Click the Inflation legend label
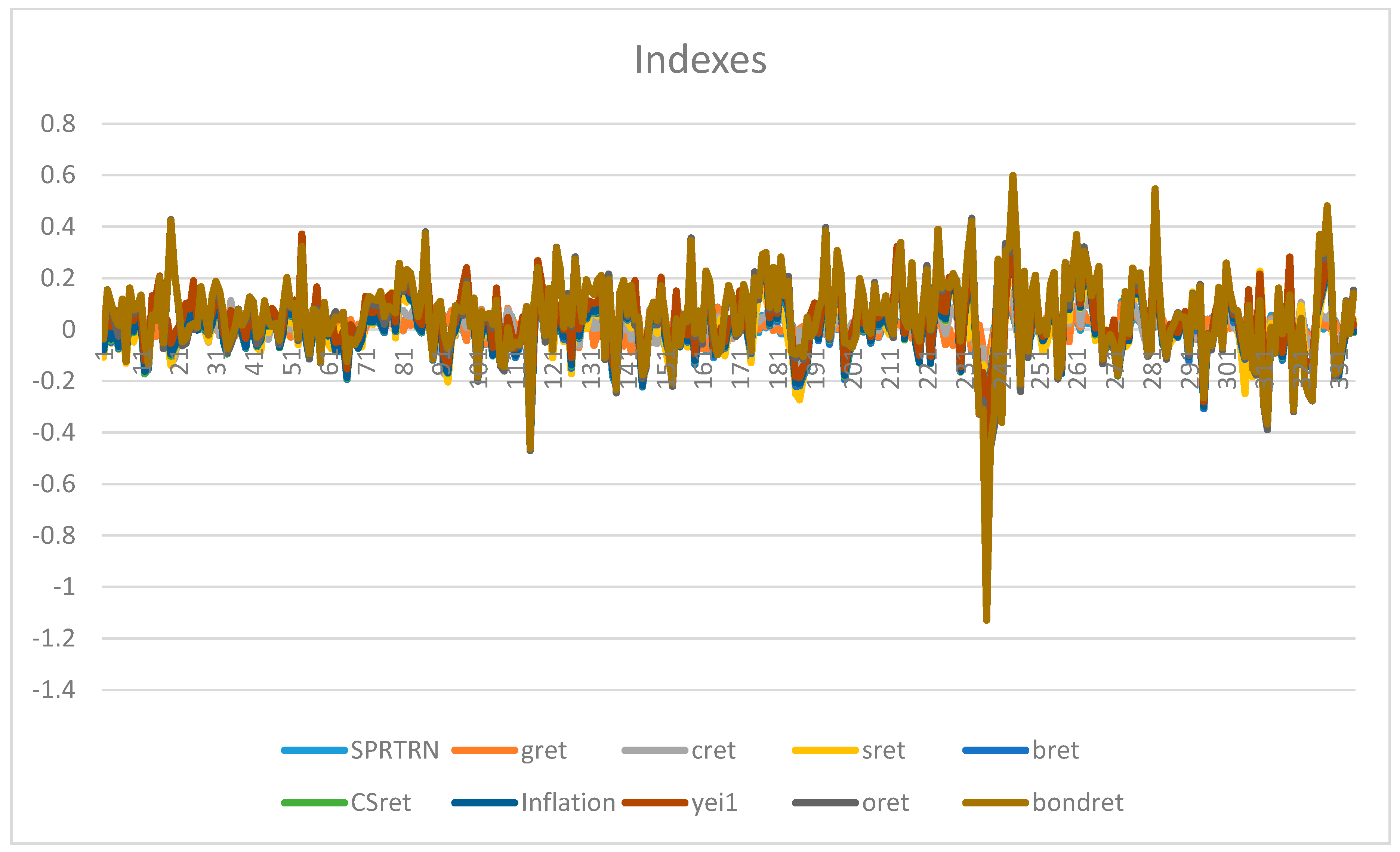 (x=568, y=803)
